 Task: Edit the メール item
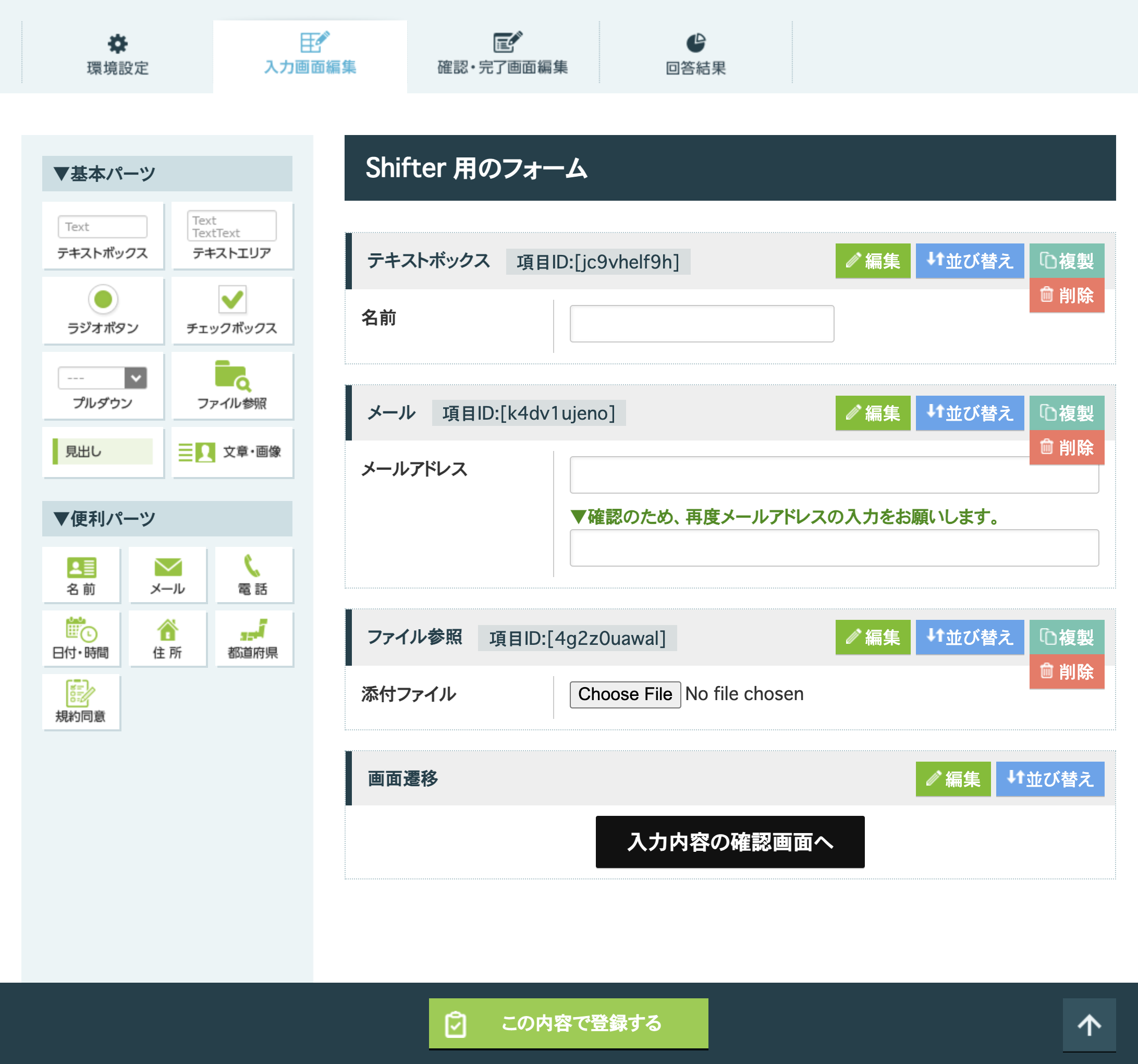[872, 413]
